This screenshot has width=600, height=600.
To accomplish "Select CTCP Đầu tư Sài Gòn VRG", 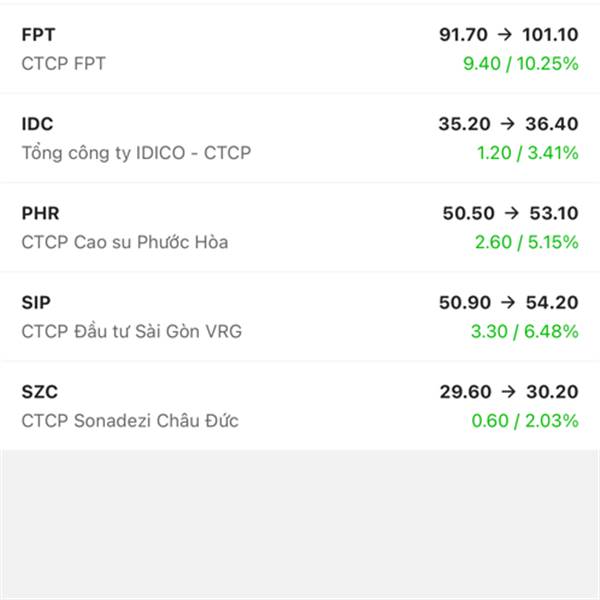I will (x=132, y=331).
